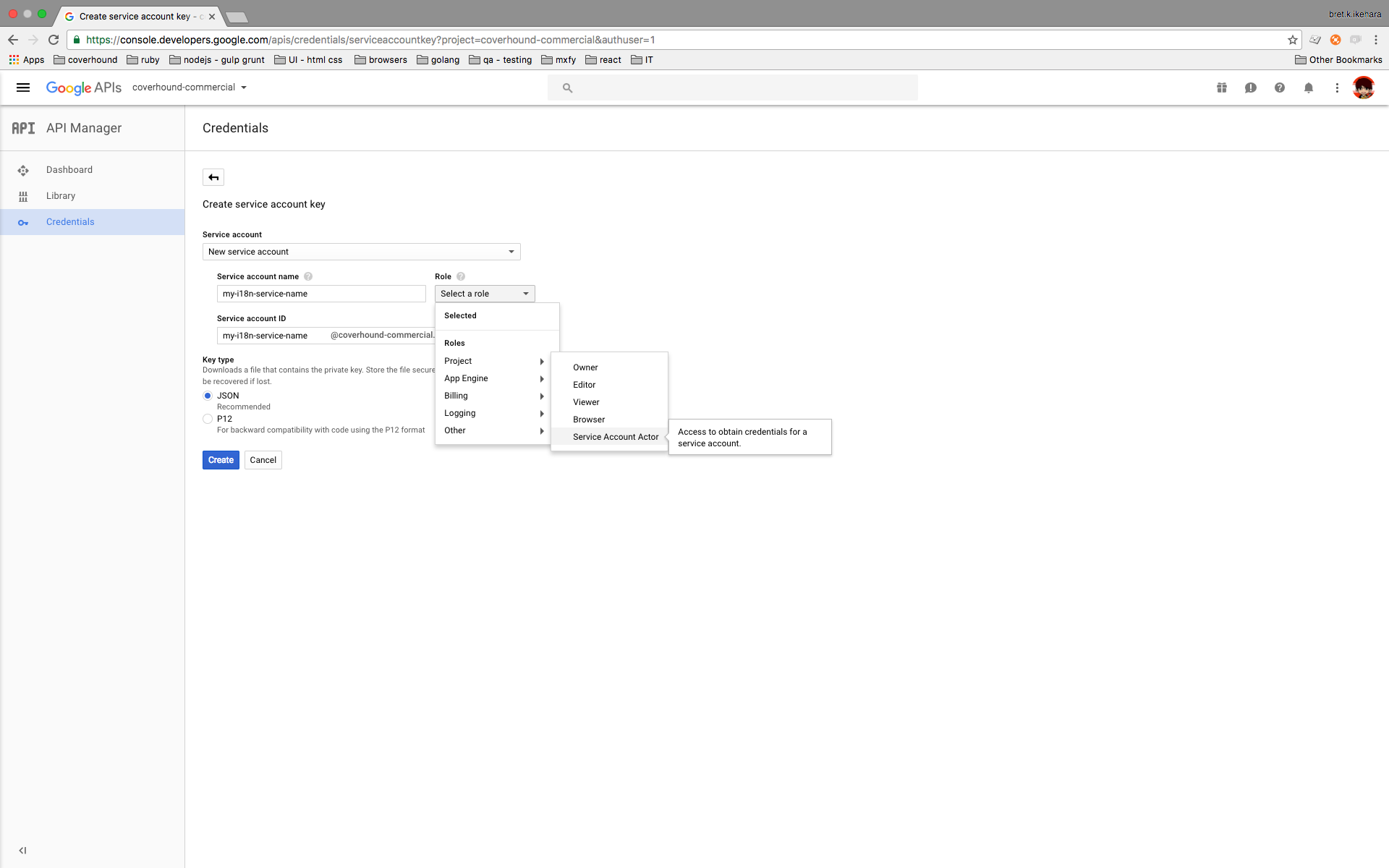Open the Service account dropdown

click(361, 252)
